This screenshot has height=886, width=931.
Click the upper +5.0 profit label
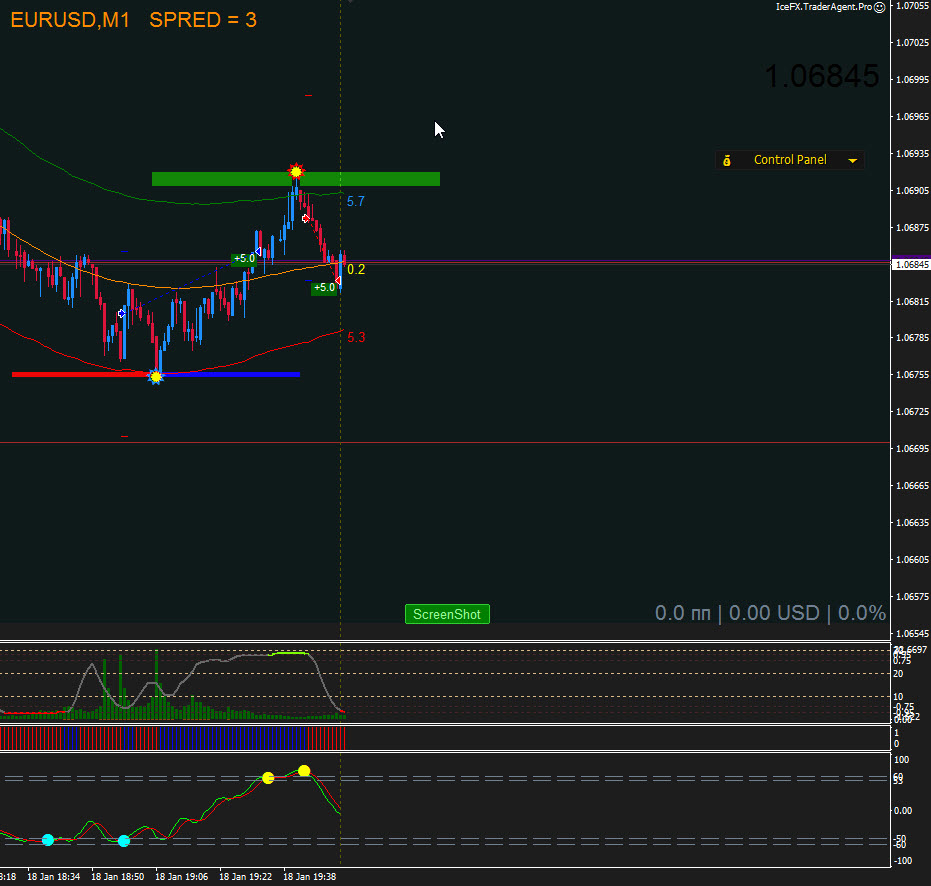coord(243,259)
